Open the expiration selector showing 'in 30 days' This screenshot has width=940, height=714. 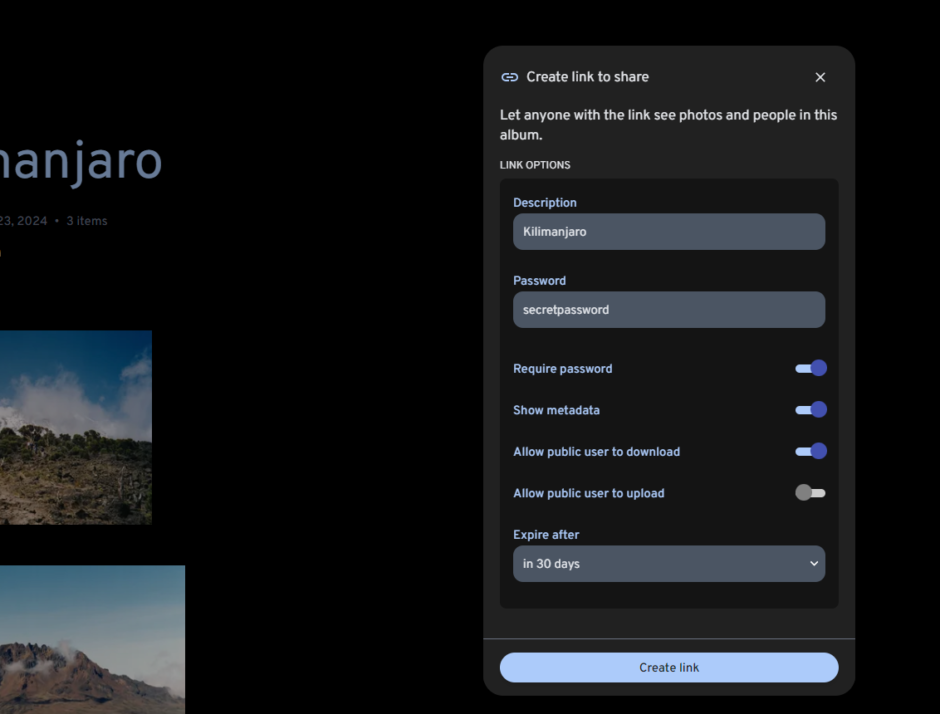[x=669, y=563]
